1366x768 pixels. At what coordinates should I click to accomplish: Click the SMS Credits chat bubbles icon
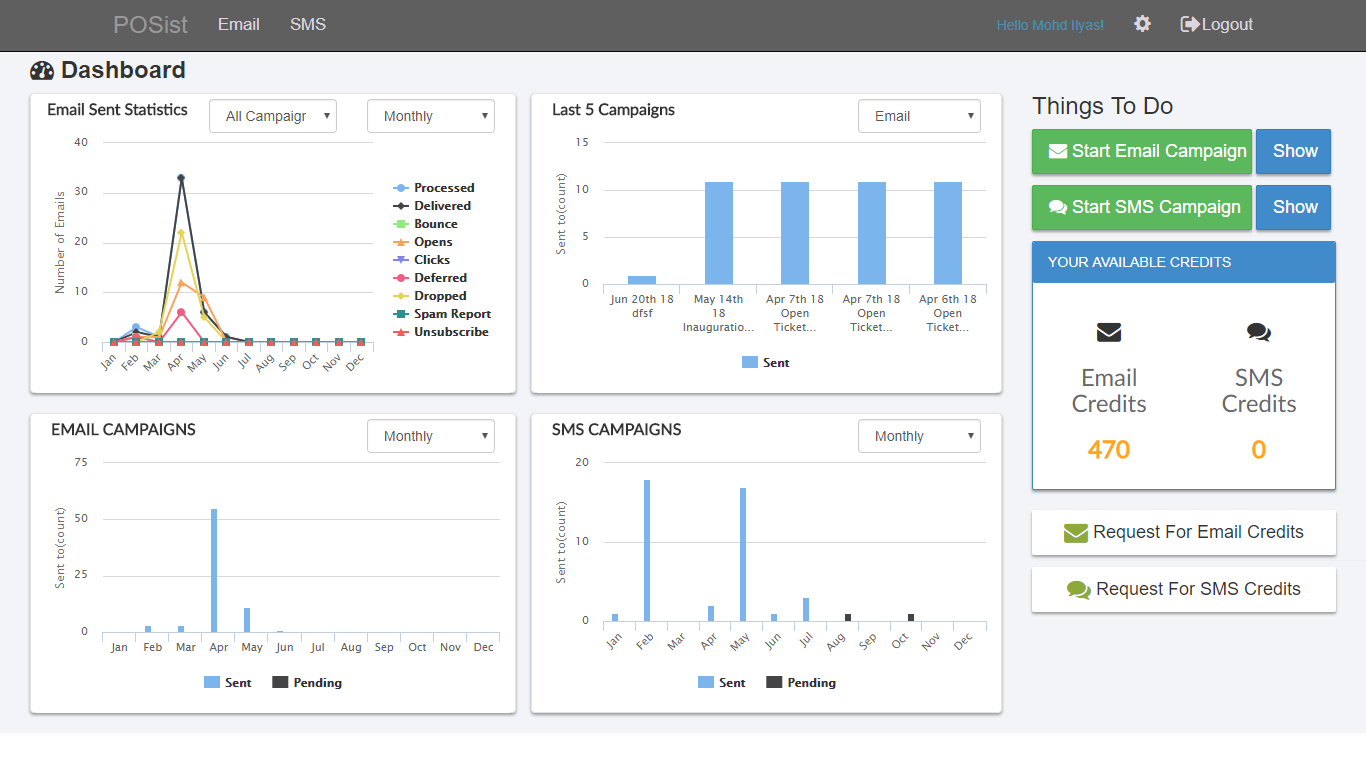(1258, 333)
